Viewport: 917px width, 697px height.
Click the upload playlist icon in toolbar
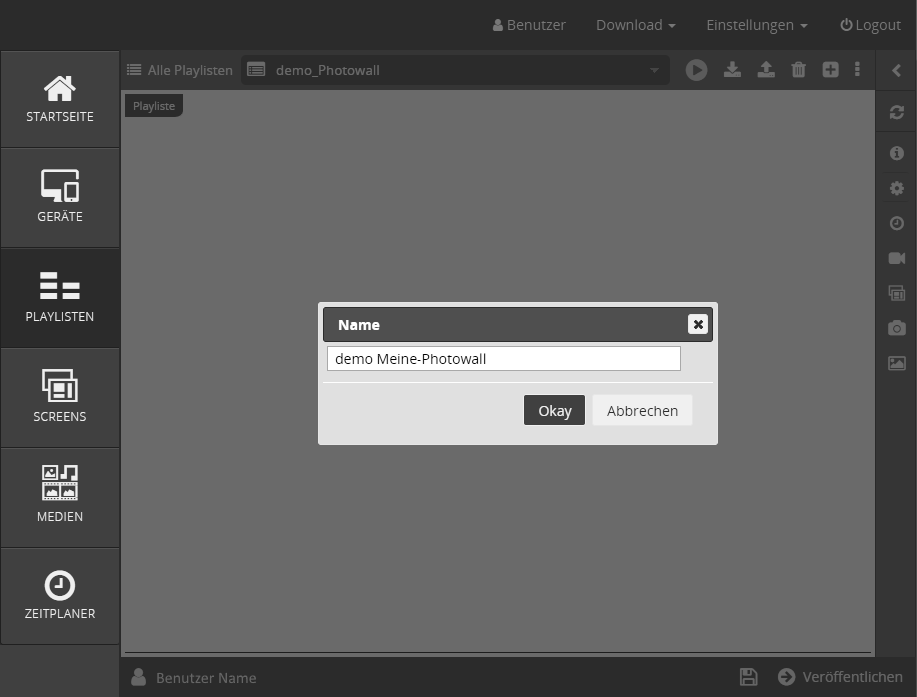[765, 70]
